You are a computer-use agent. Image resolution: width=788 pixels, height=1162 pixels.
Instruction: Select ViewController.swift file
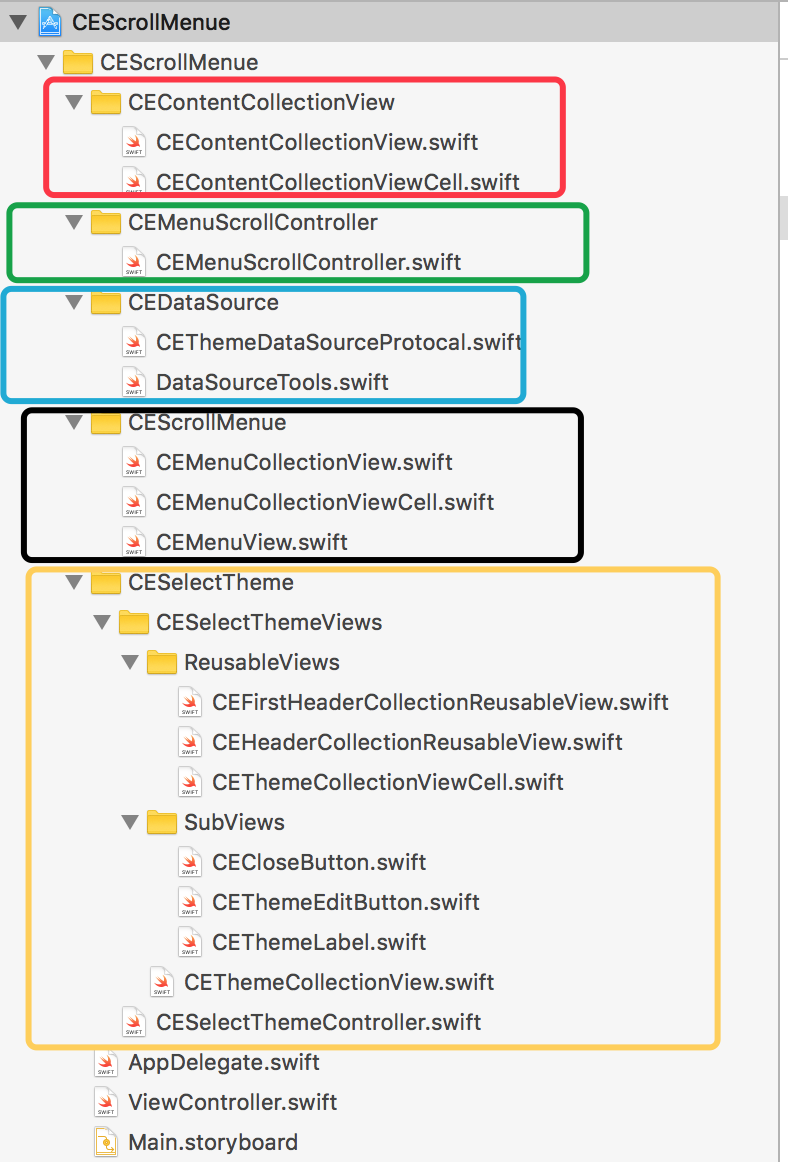(x=233, y=1103)
